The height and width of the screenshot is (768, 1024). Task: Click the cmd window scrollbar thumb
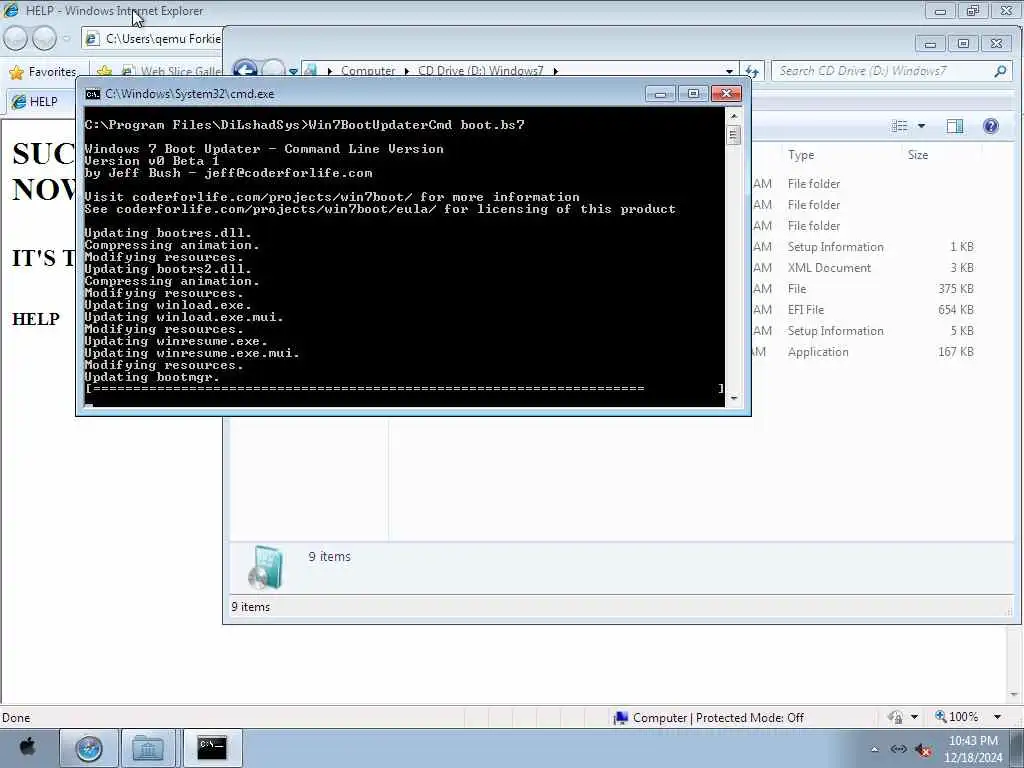click(733, 135)
